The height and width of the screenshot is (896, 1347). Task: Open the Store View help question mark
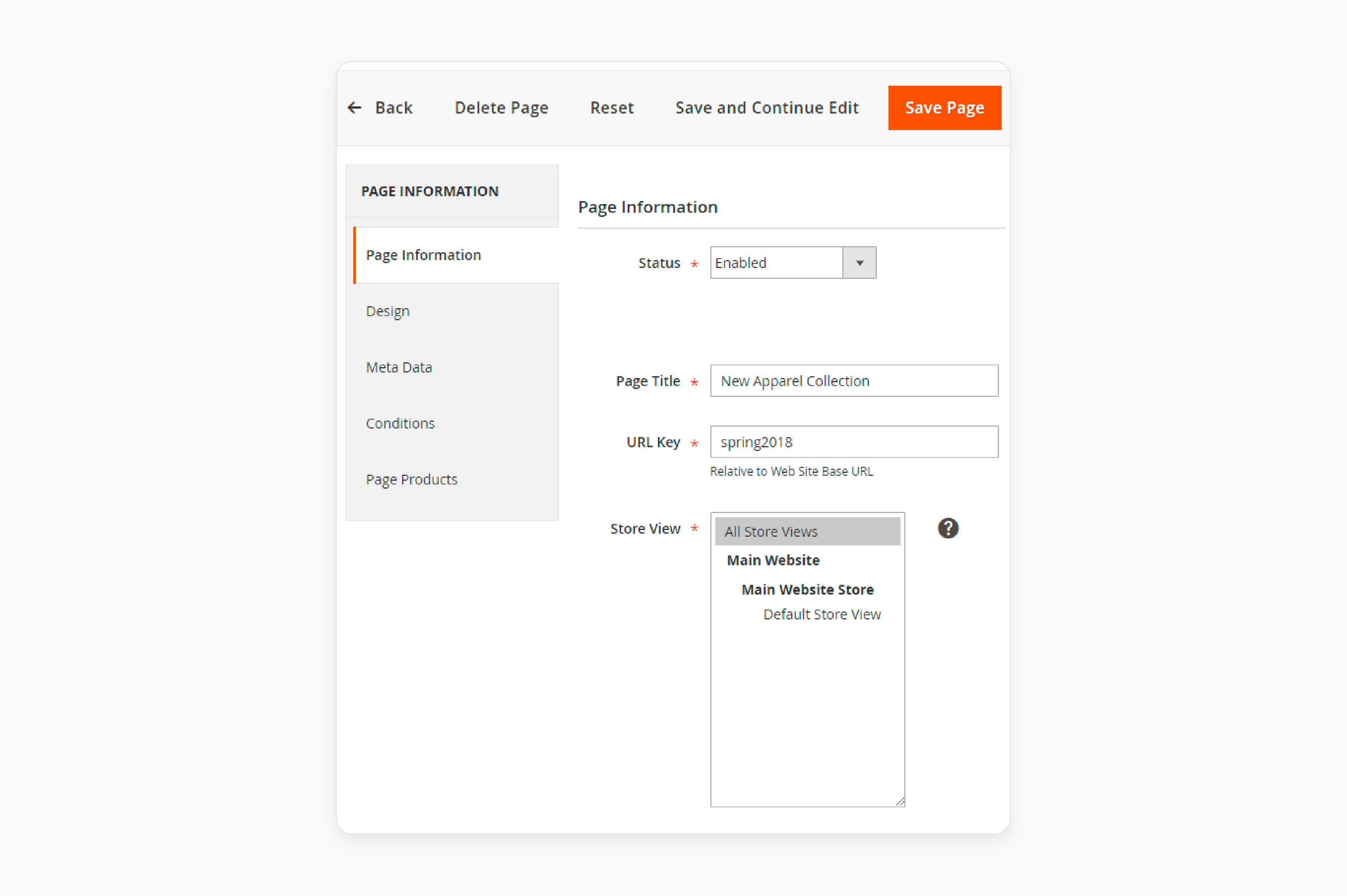(948, 528)
